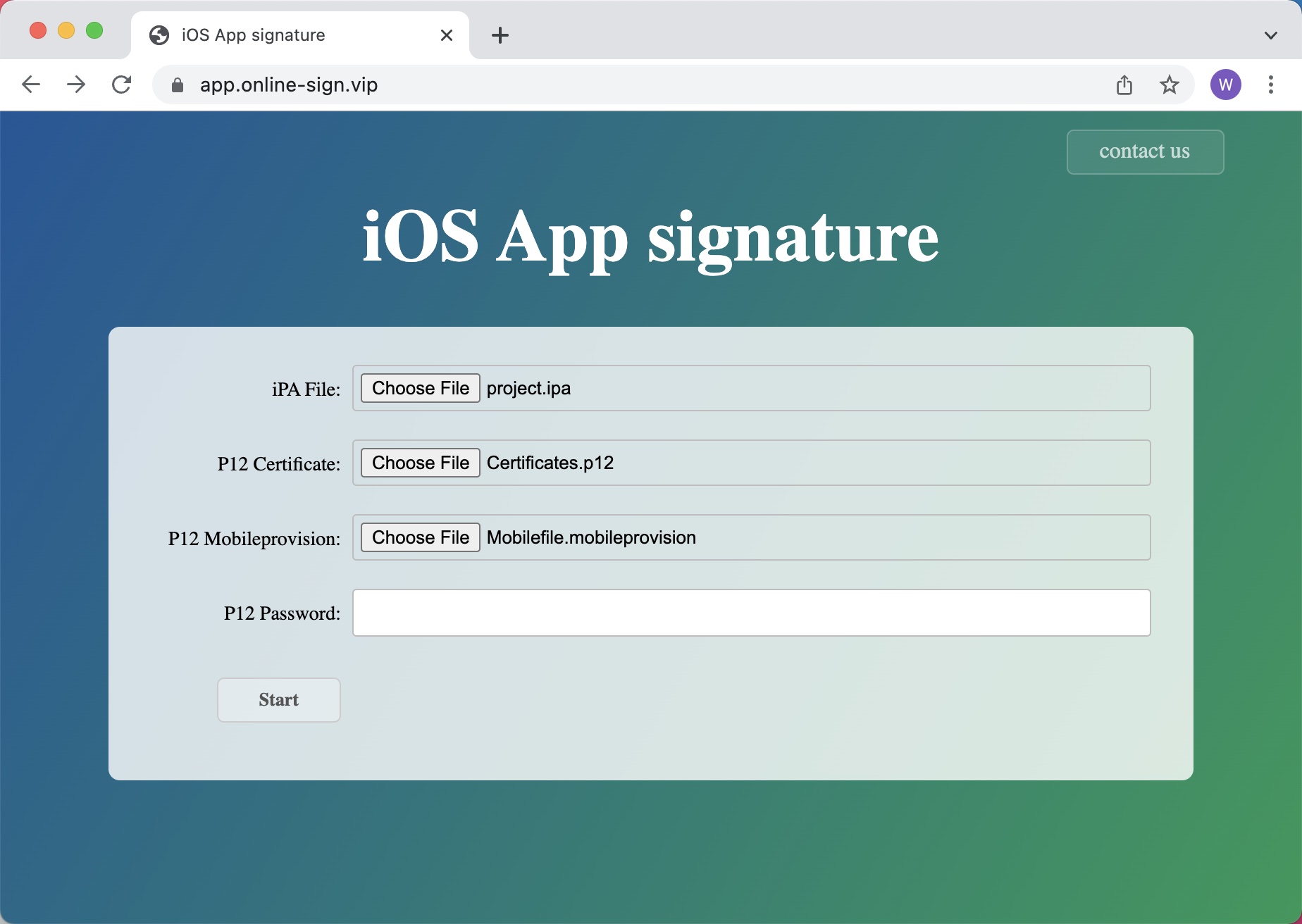Image resolution: width=1302 pixels, height=924 pixels.
Task: Click the P12 Password input field
Action: pos(750,612)
